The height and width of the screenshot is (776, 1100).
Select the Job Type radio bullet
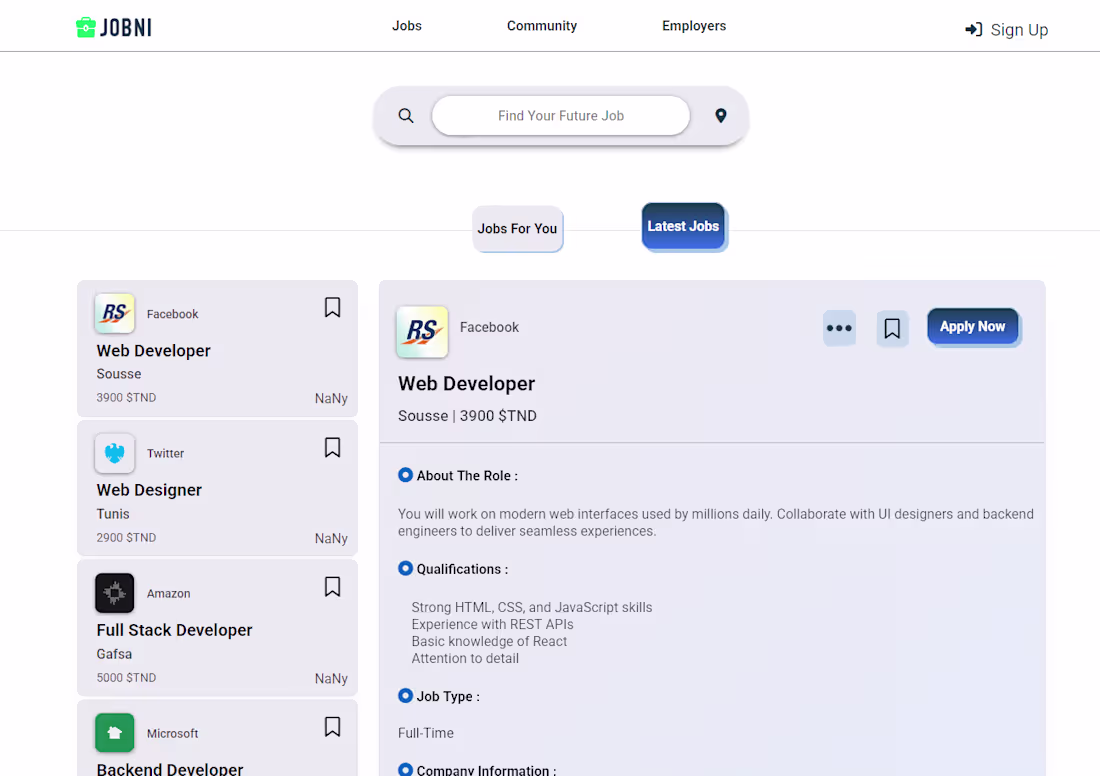405,696
